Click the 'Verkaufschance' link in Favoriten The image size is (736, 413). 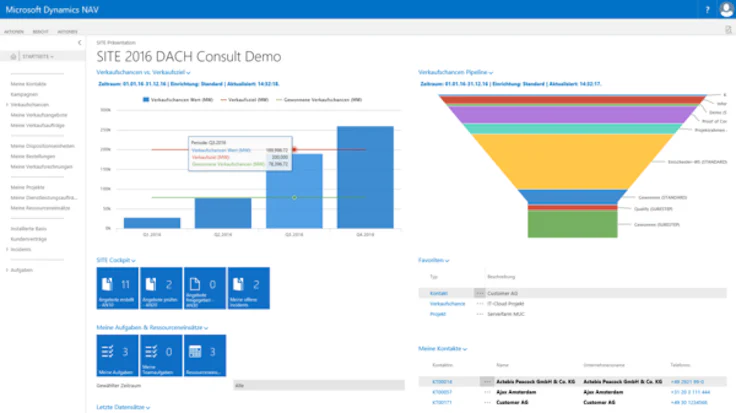447,304
